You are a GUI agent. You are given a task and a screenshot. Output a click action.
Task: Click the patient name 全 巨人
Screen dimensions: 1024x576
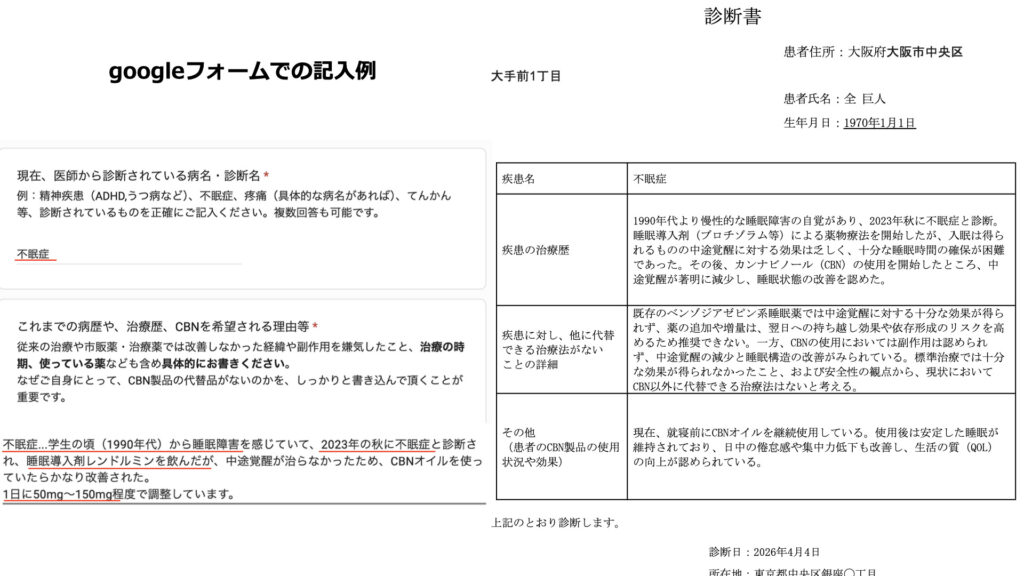pyautogui.click(x=866, y=99)
